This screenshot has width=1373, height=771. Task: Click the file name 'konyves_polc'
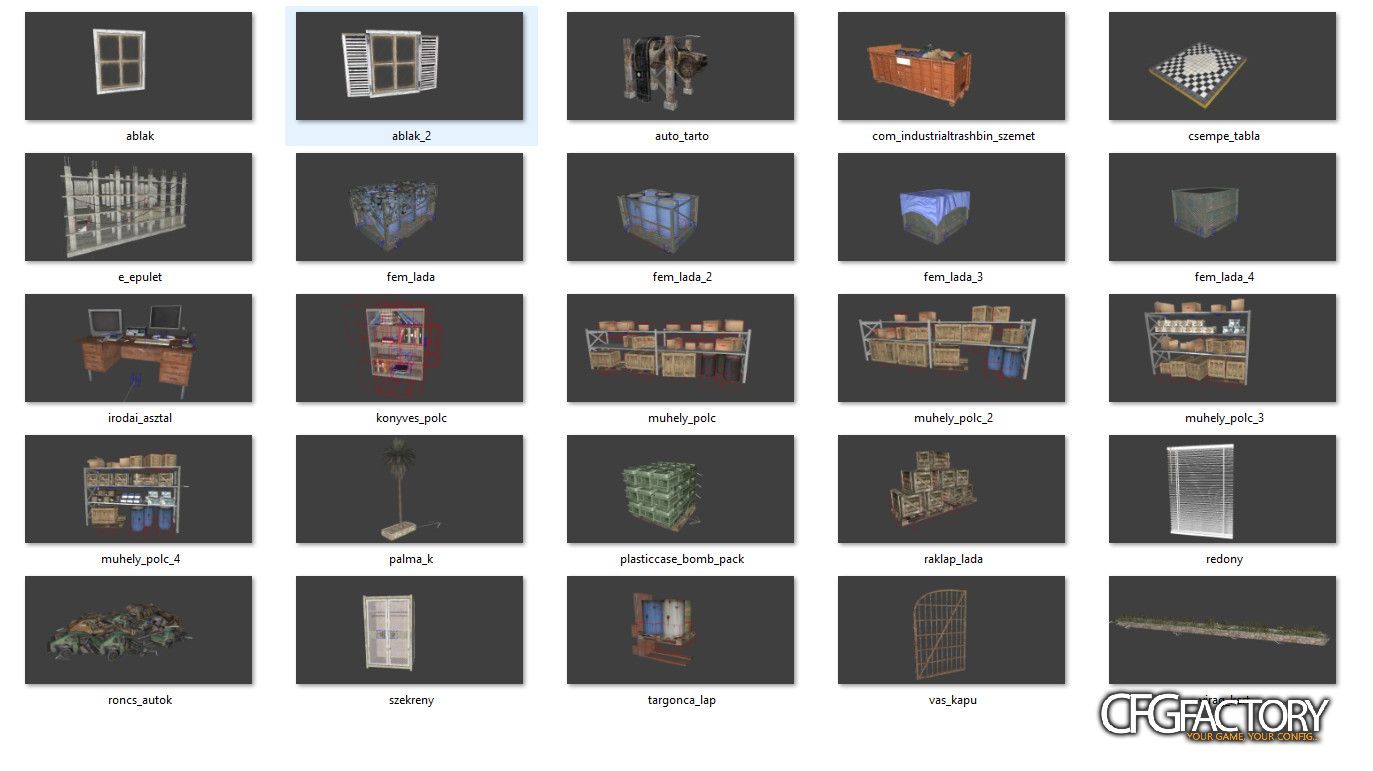click(x=411, y=418)
